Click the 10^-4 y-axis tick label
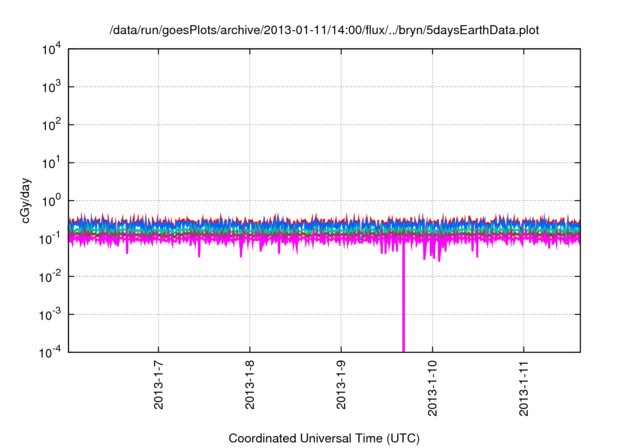Viewport: 640px width, 448px height. point(50,352)
